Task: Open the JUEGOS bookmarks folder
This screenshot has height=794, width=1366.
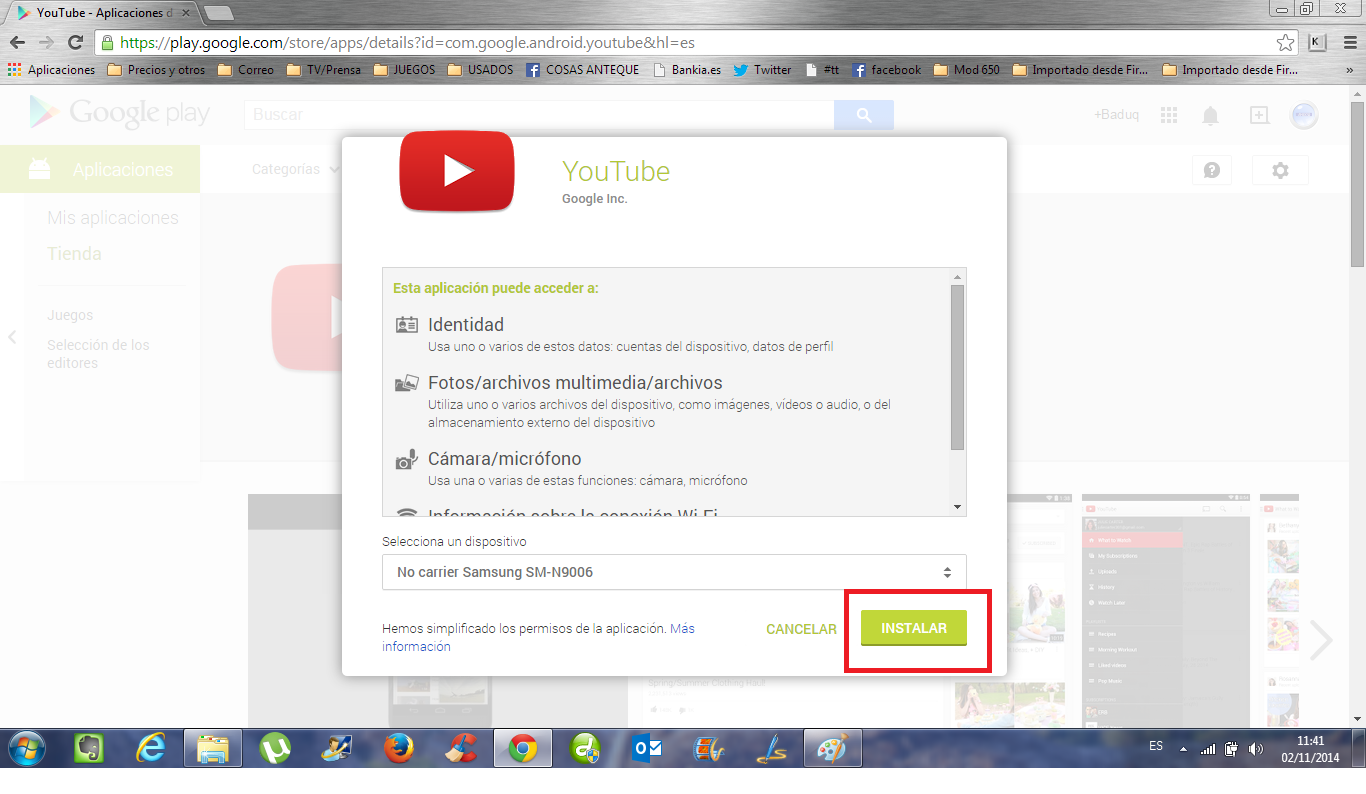Action: (x=404, y=70)
